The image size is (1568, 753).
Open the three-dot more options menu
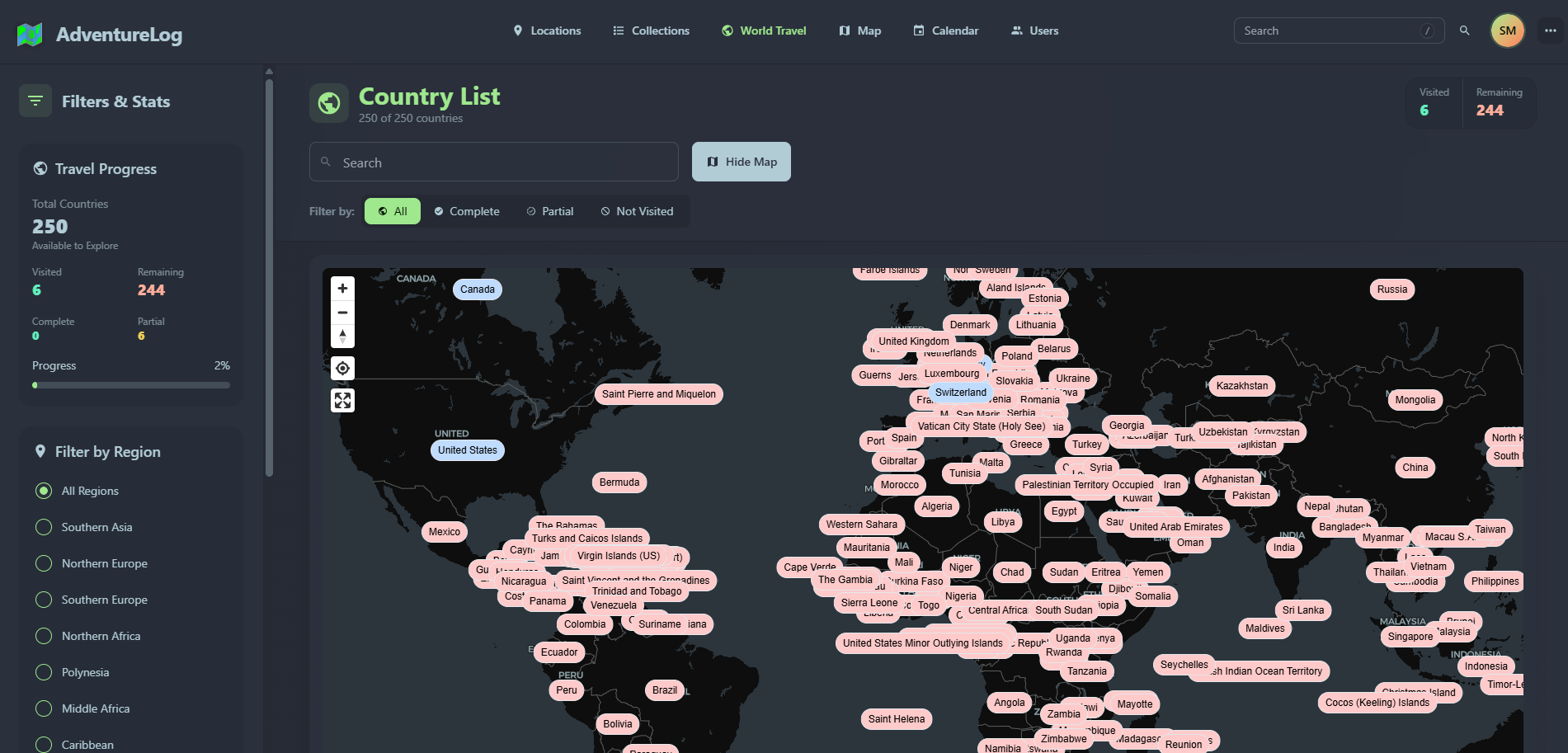tap(1550, 31)
